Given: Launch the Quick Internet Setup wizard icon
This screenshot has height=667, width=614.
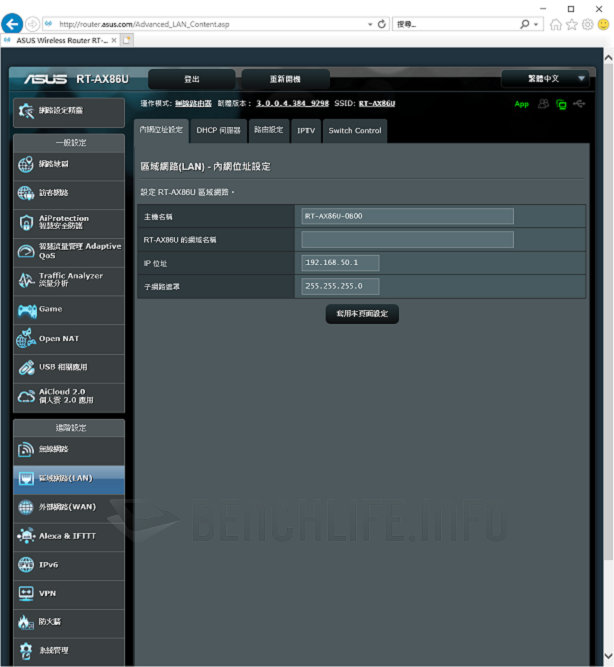Looking at the screenshot, I should point(26,111).
